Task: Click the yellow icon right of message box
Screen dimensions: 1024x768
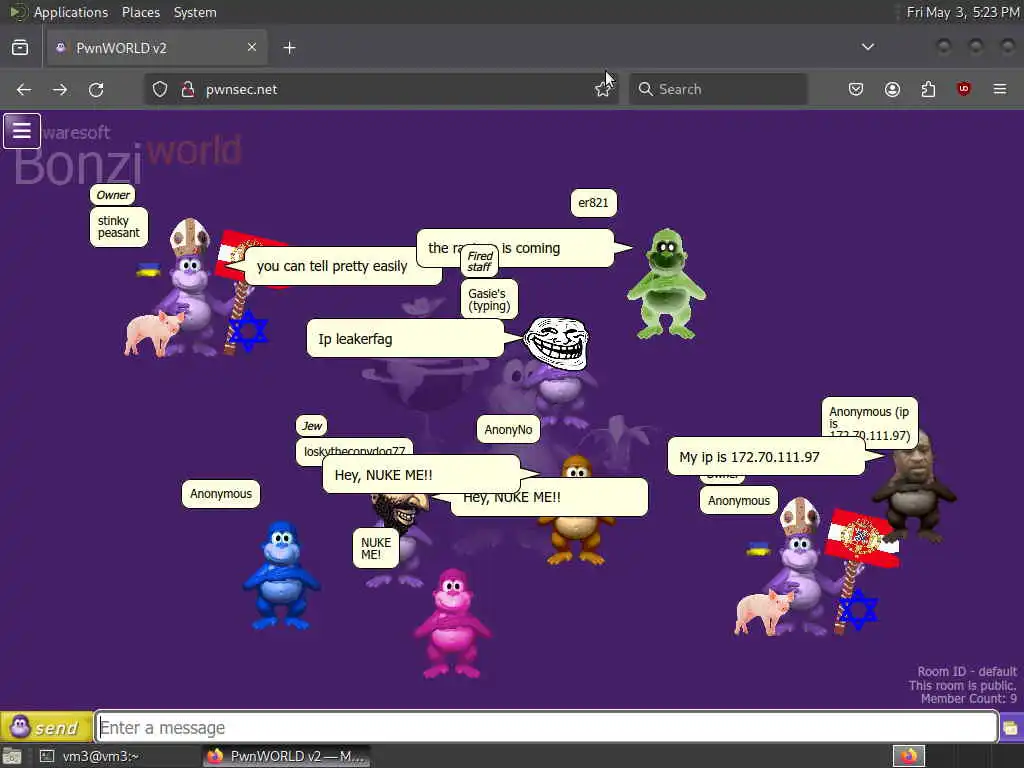Action: click(x=1011, y=728)
